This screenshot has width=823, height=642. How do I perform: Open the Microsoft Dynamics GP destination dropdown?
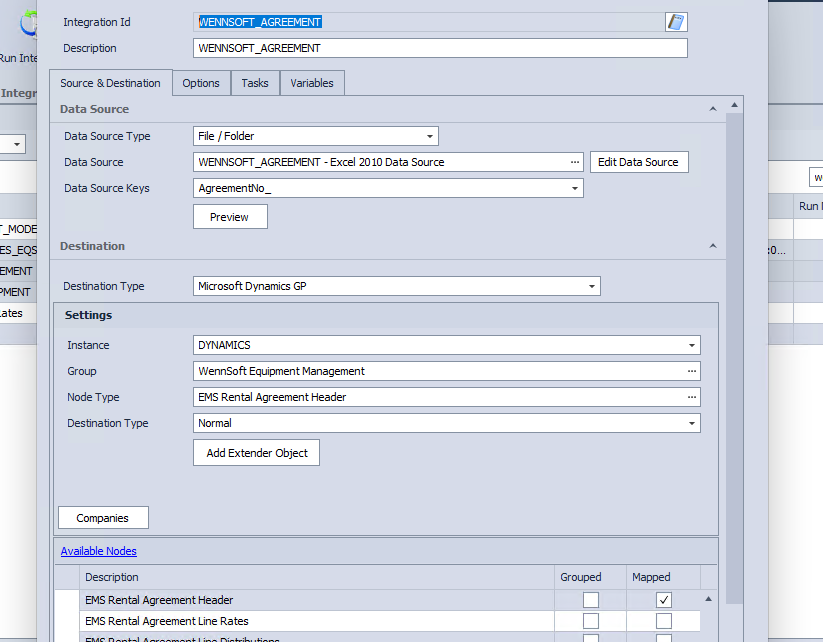point(592,287)
